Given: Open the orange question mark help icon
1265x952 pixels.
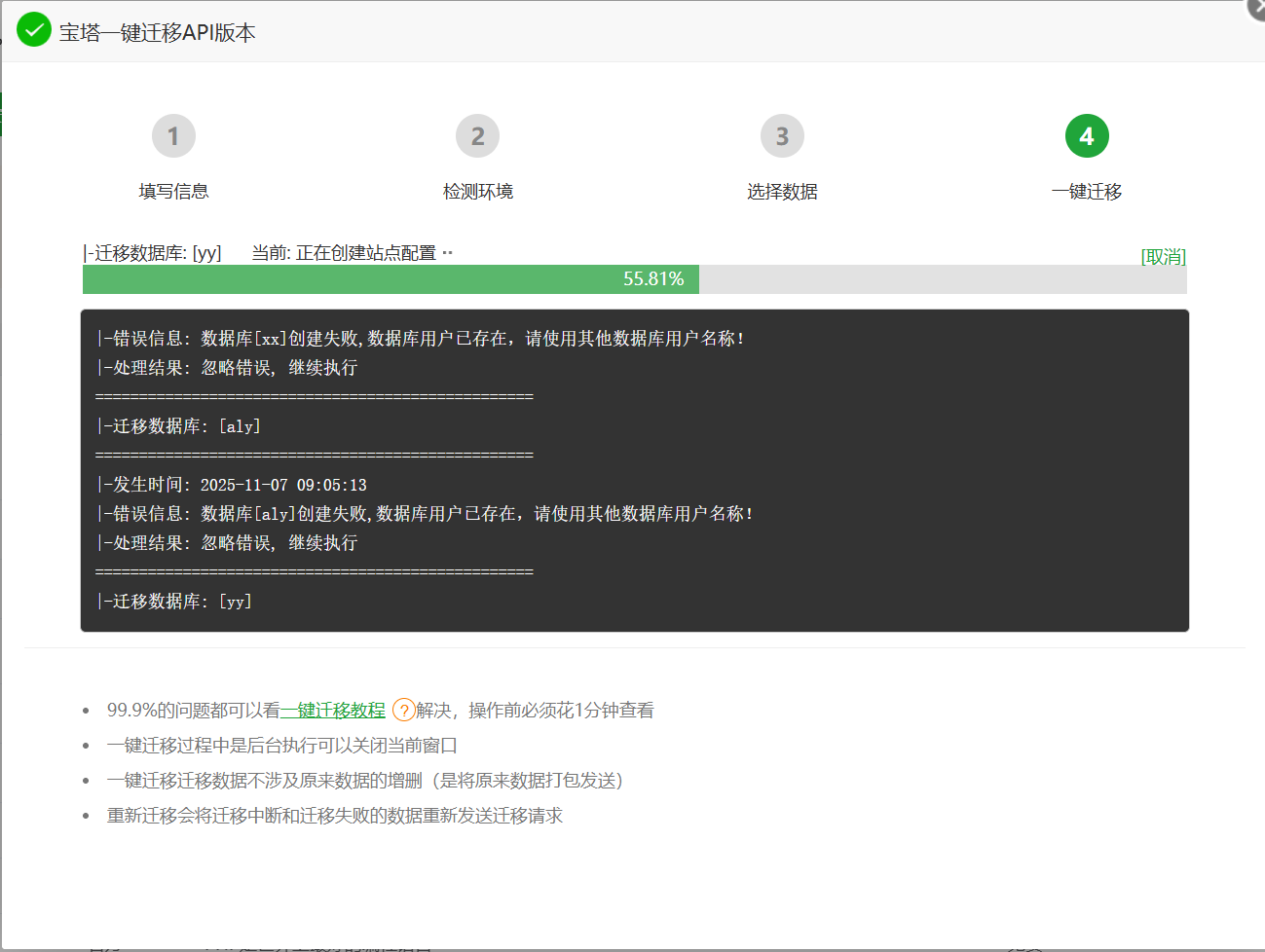Looking at the screenshot, I should [402, 710].
